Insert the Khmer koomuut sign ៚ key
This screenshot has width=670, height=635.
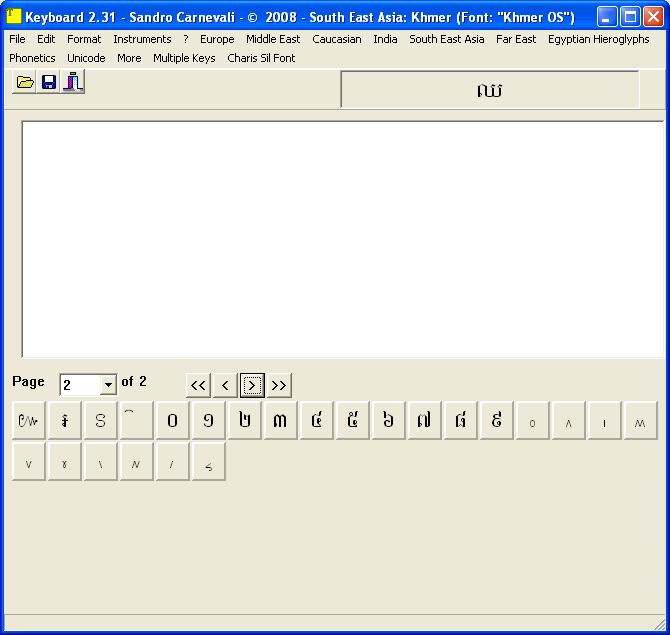[29, 420]
